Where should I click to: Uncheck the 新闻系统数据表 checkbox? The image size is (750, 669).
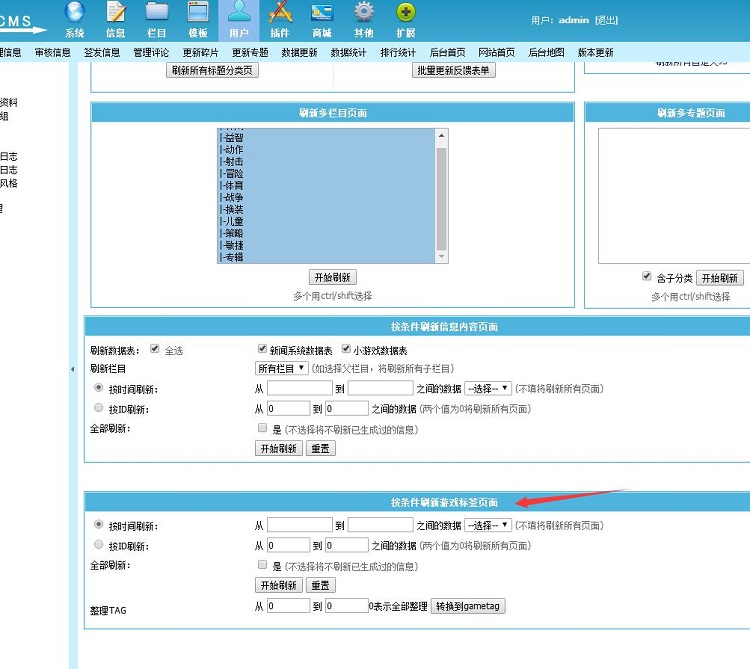pyautogui.click(x=262, y=349)
